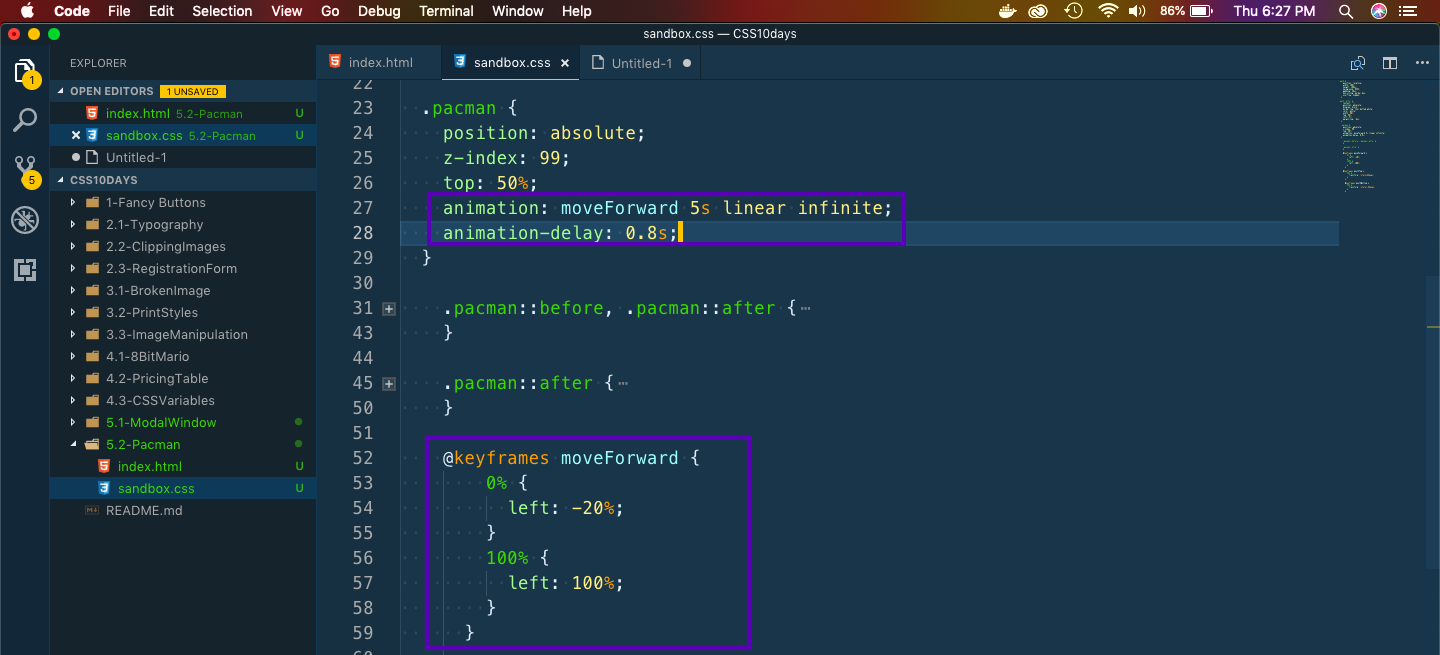The width and height of the screenshot is (1440, 655).
Task: Click line number 52 in the gutter
Action: [363, 458]
